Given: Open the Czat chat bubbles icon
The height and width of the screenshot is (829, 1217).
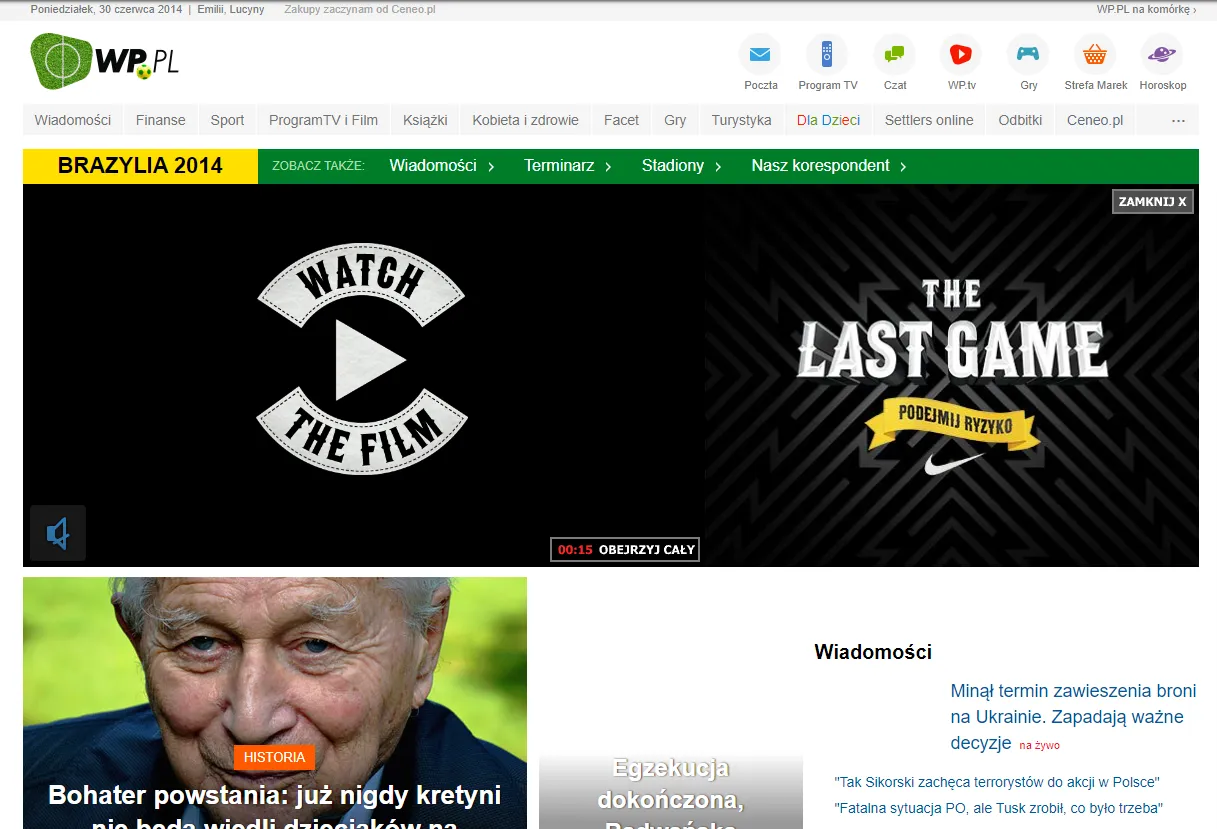Looking at the screenshot, I should pyautogui.click(x=894, y=54).
